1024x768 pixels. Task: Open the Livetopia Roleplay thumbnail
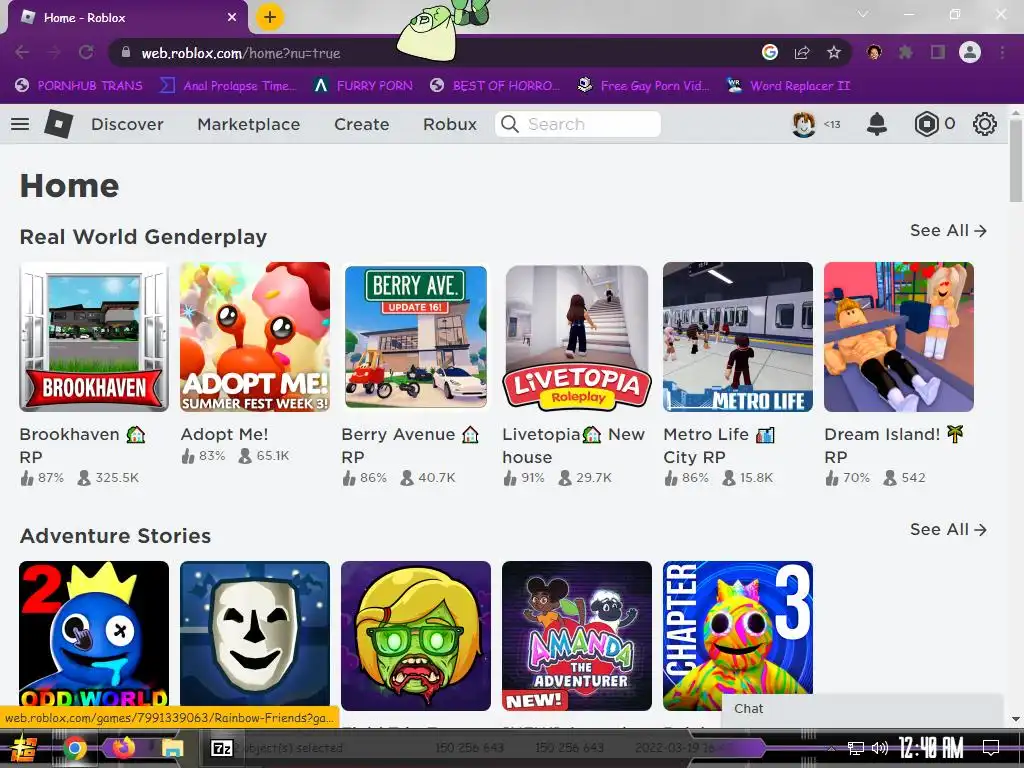[x=577, y=337]
